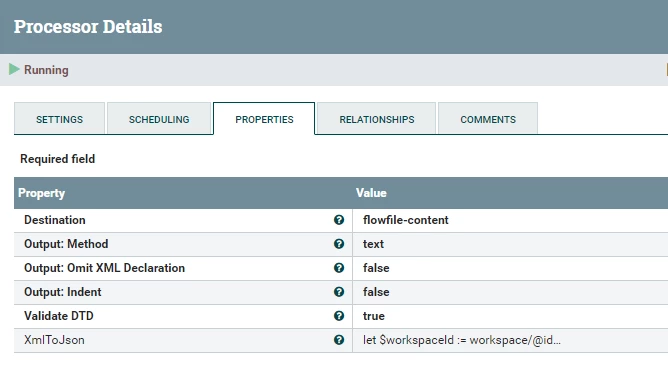Click the Required field label
668x367 pixels.
(58, 159)
